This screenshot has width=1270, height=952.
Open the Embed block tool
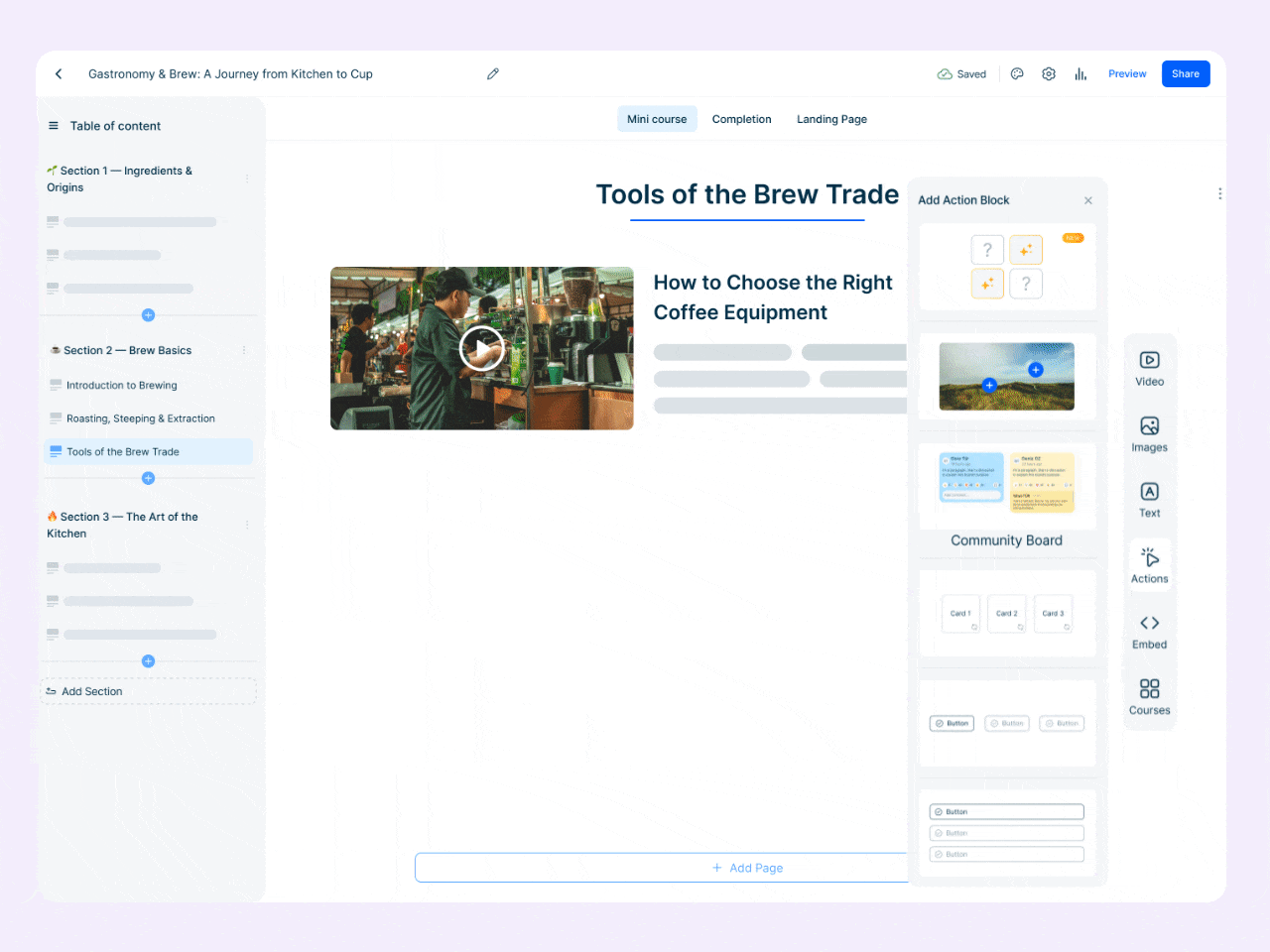point(1149,632)
